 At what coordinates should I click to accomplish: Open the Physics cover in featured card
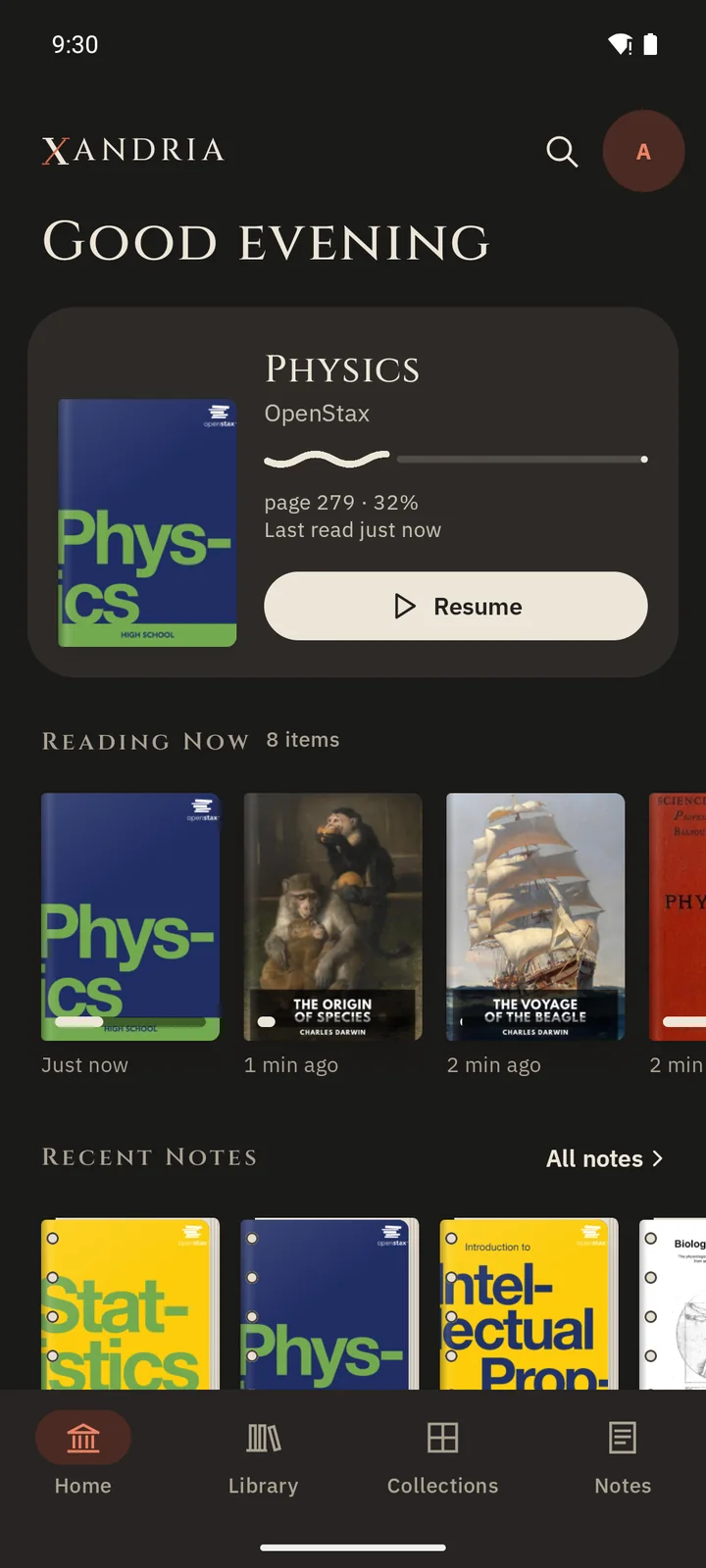coord(147,522)
